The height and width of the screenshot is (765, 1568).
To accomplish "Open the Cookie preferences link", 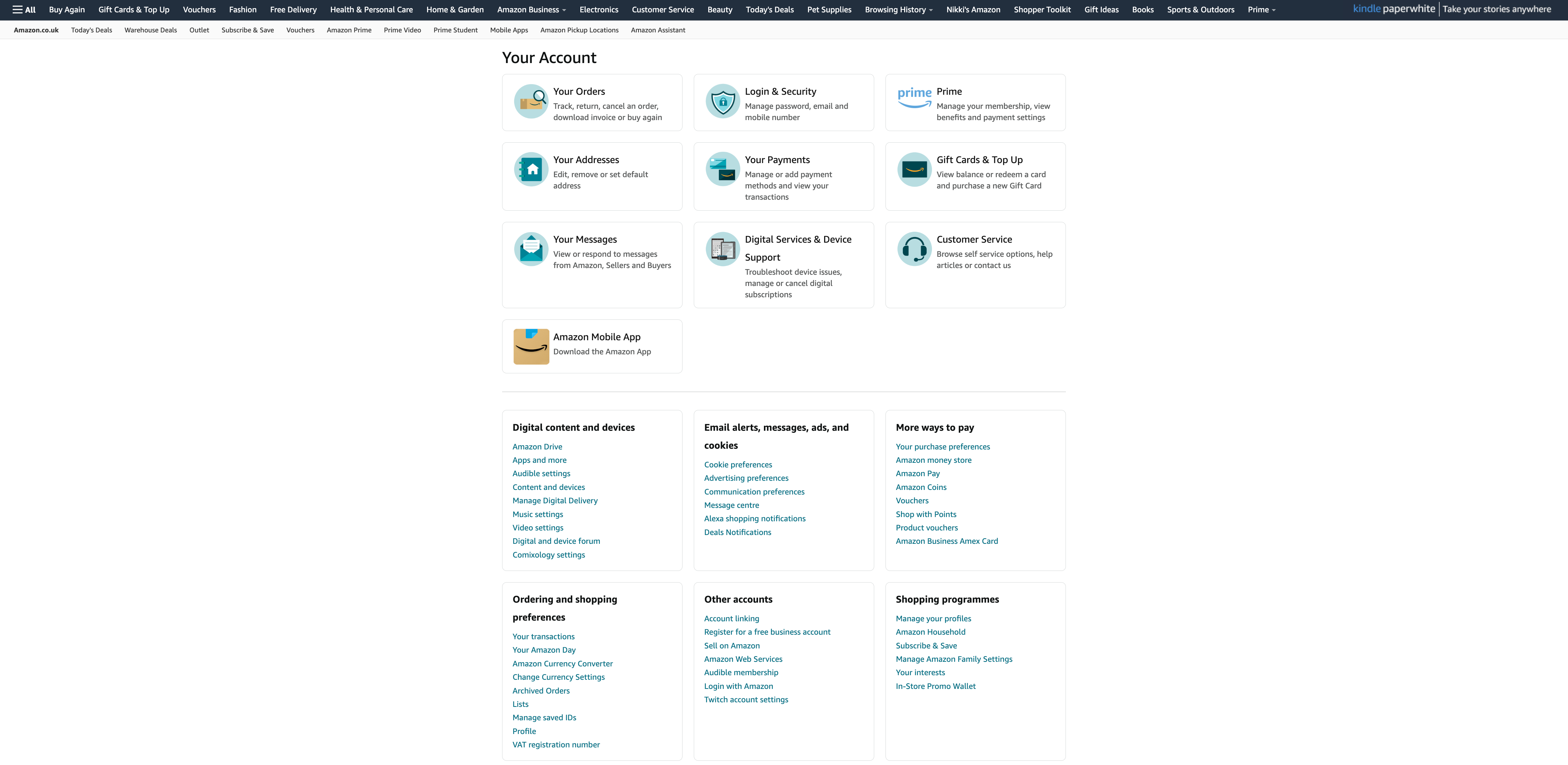I will click(x=738, y=464).
